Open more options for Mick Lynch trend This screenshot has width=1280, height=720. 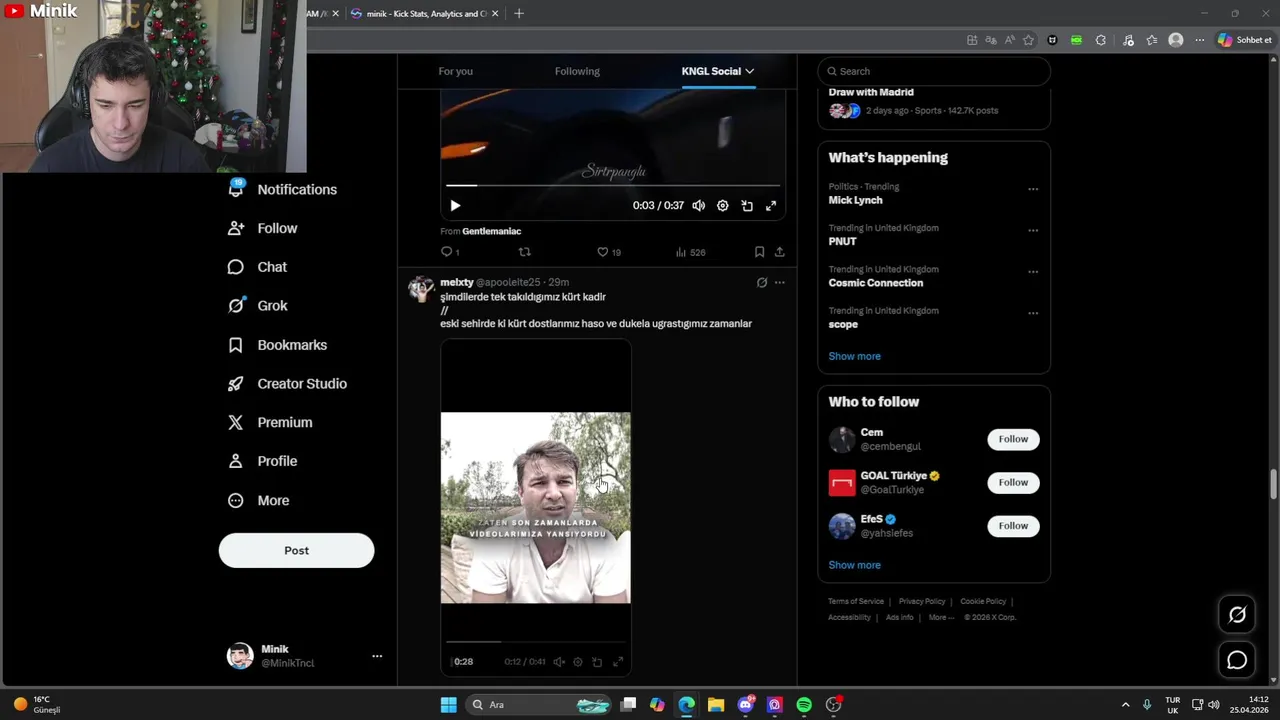[1033, 189]
